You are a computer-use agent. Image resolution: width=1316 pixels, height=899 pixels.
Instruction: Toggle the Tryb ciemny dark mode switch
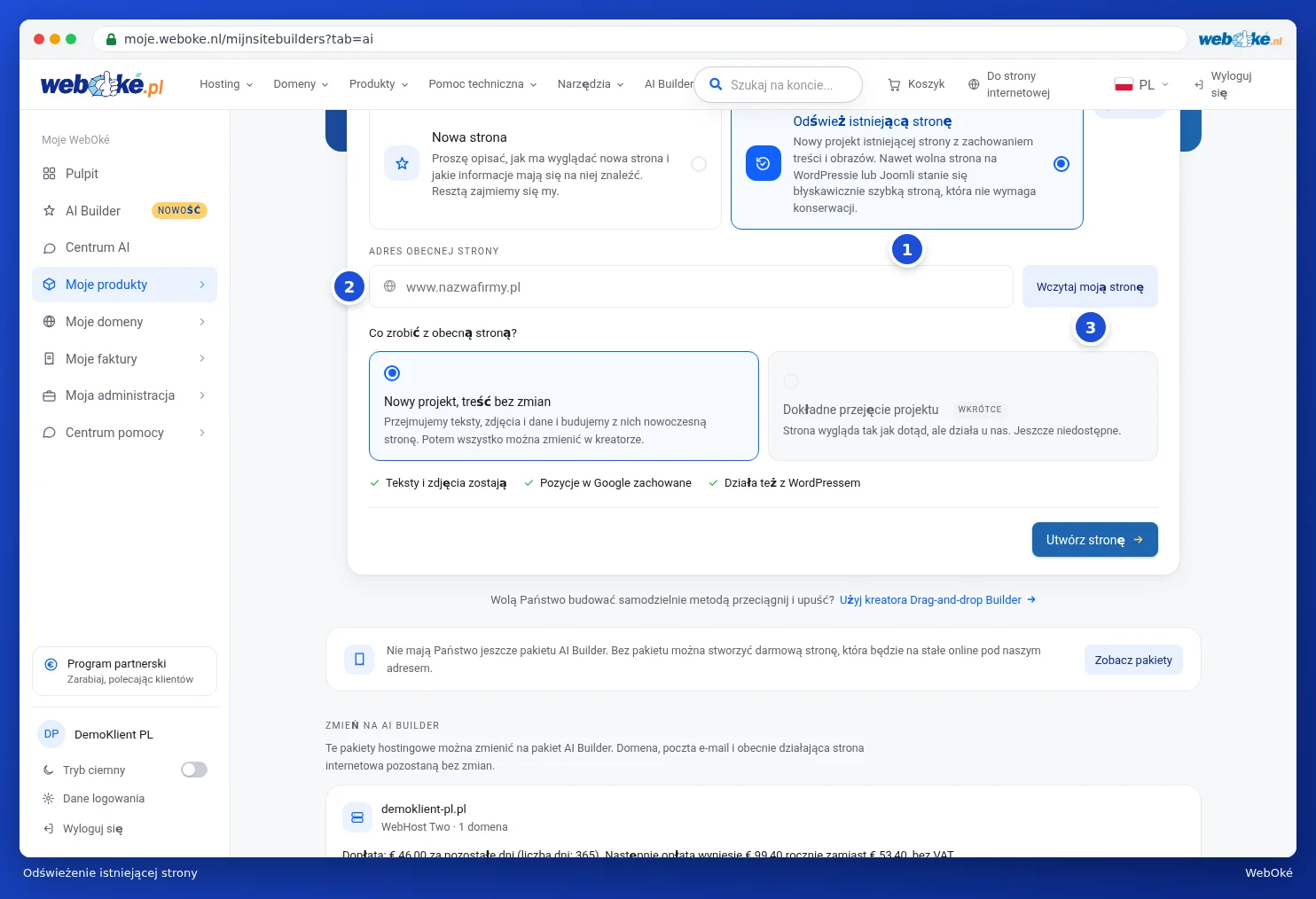coord(194,770)
